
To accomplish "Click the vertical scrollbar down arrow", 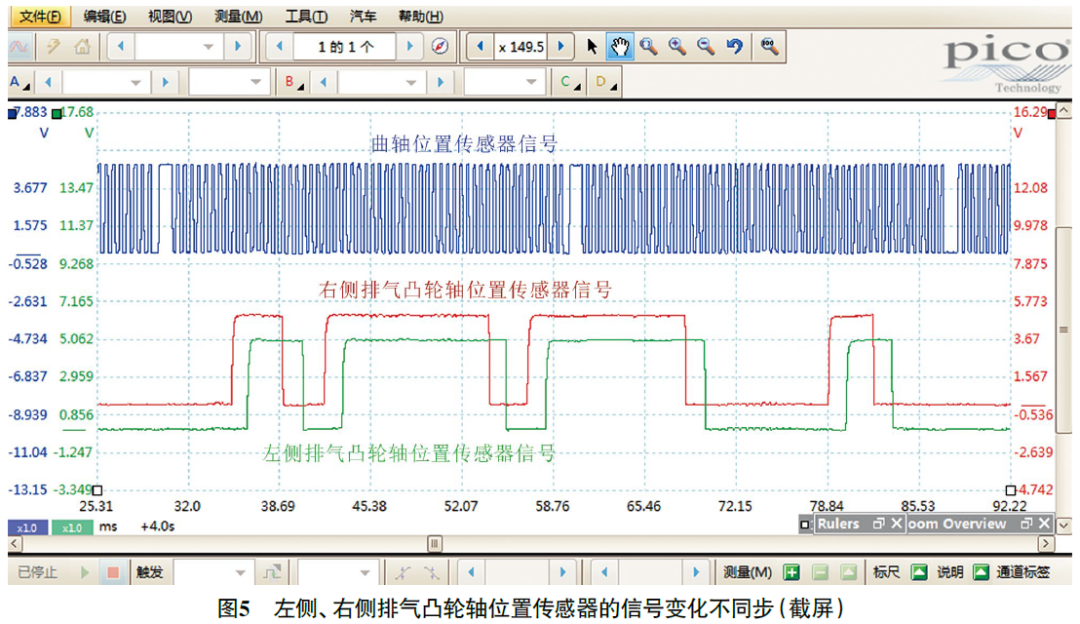I will pyautogui.click(x=1065, y=525).
